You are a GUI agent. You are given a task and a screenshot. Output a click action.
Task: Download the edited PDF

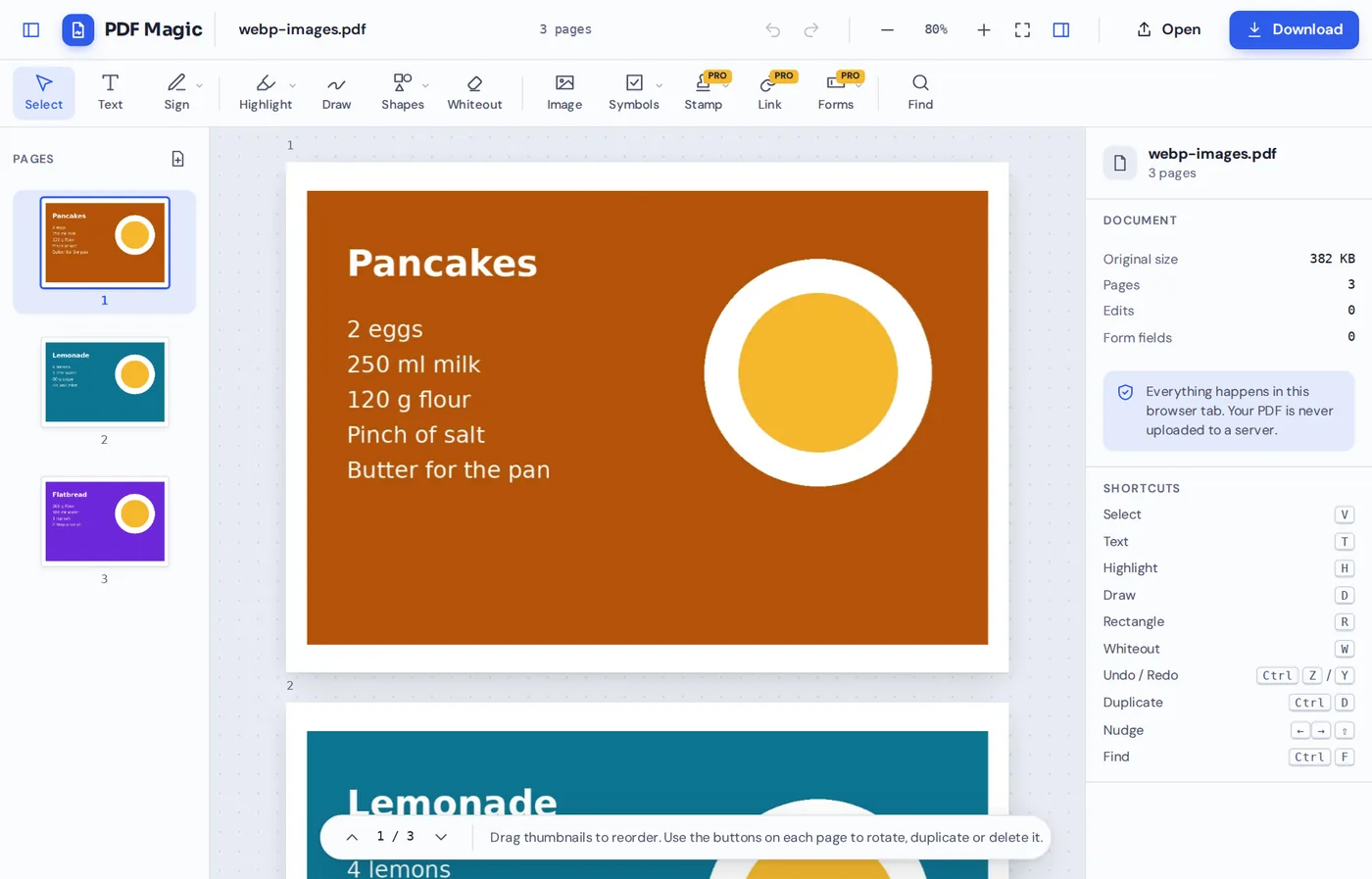[1294, 29]
